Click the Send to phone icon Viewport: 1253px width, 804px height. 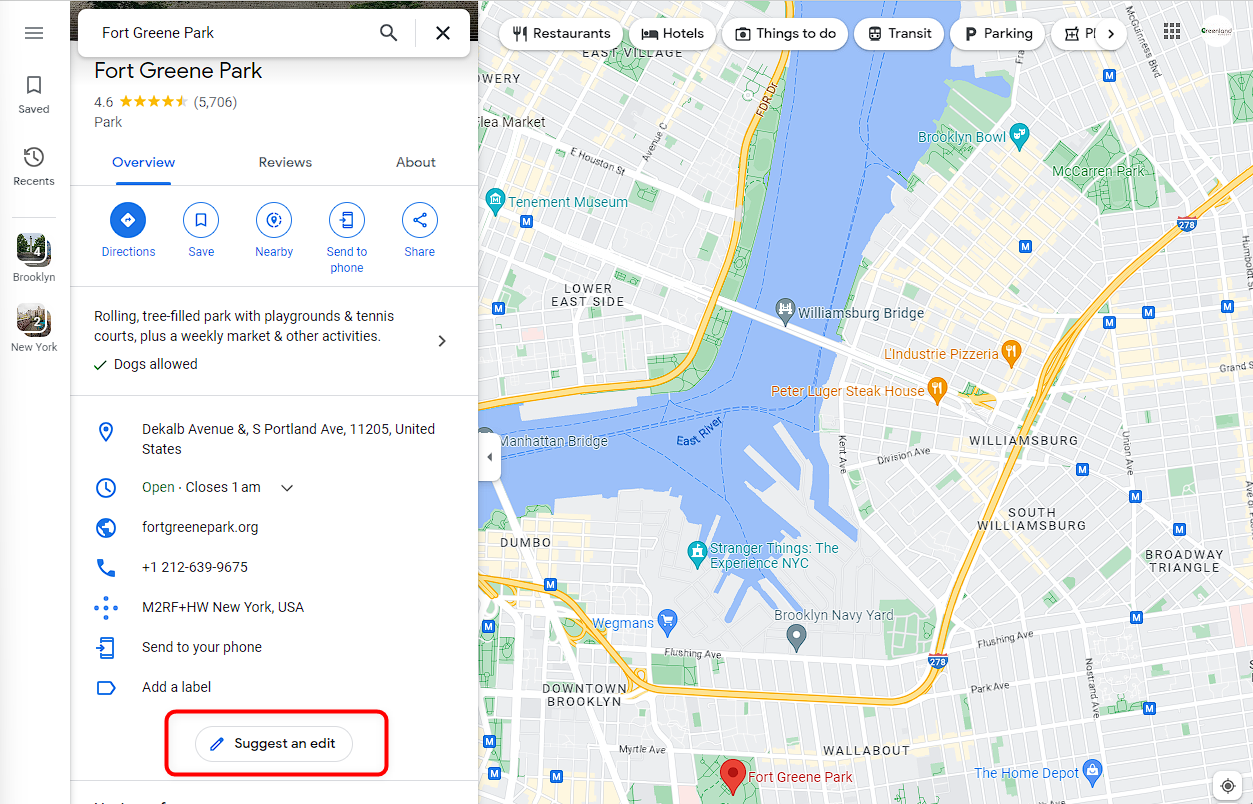coord(347,220)
